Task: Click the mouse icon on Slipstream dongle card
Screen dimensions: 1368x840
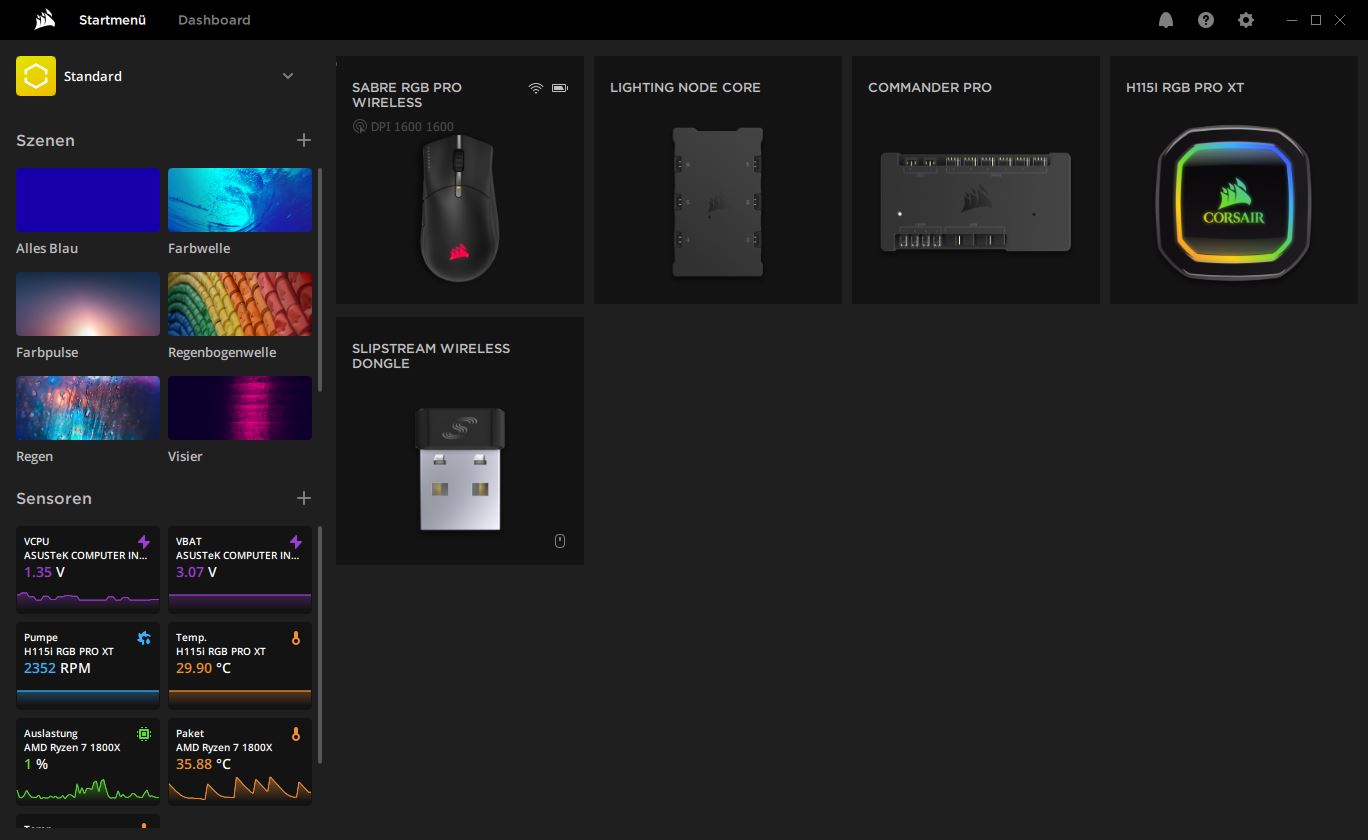Action: [560, 541]
